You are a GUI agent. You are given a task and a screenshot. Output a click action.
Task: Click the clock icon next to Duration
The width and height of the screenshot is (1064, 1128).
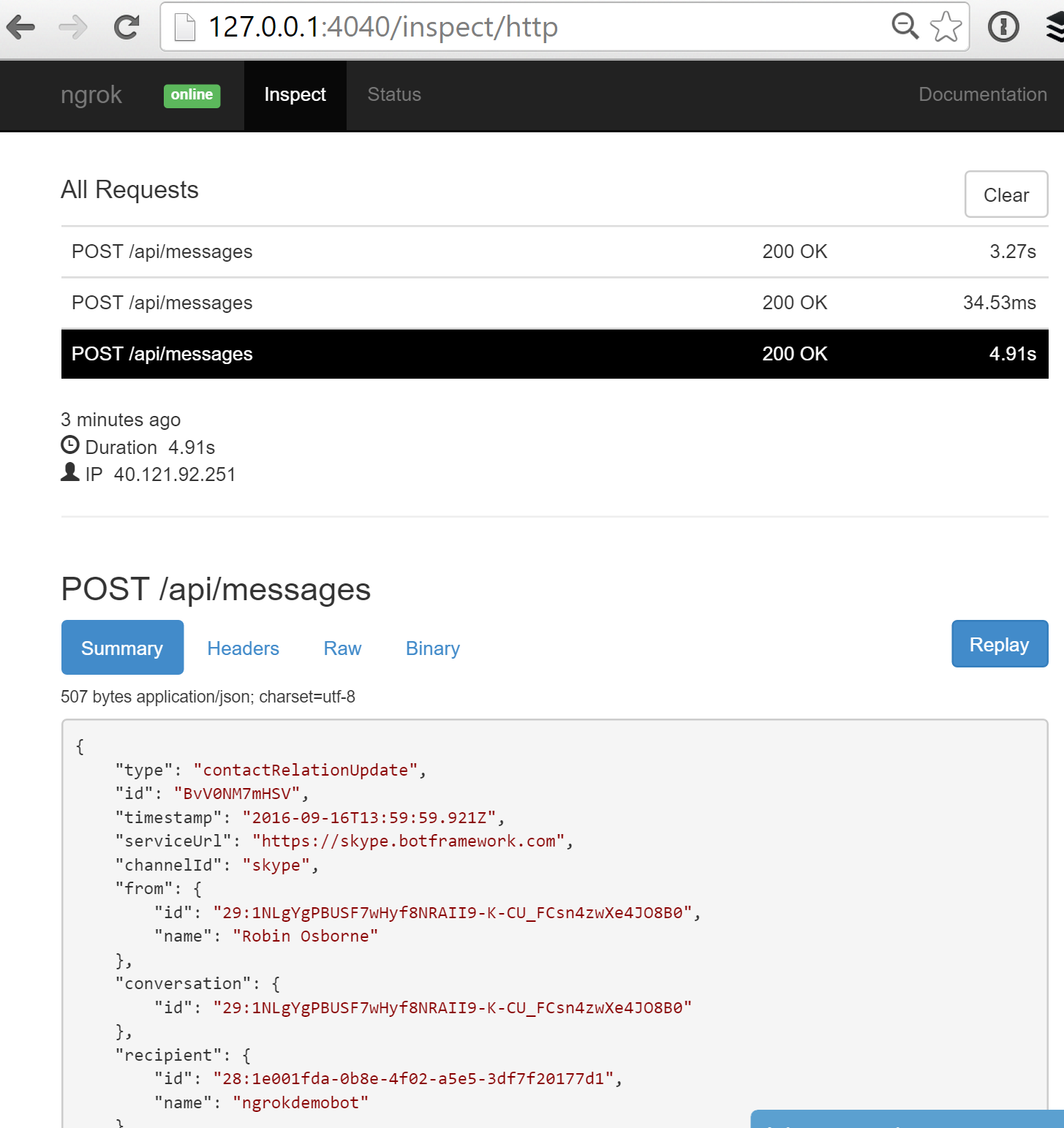click(70, 444)
